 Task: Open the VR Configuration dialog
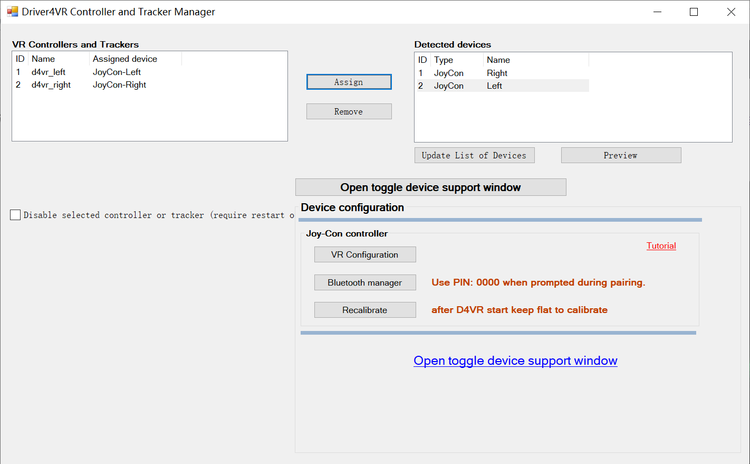point(364,254)
